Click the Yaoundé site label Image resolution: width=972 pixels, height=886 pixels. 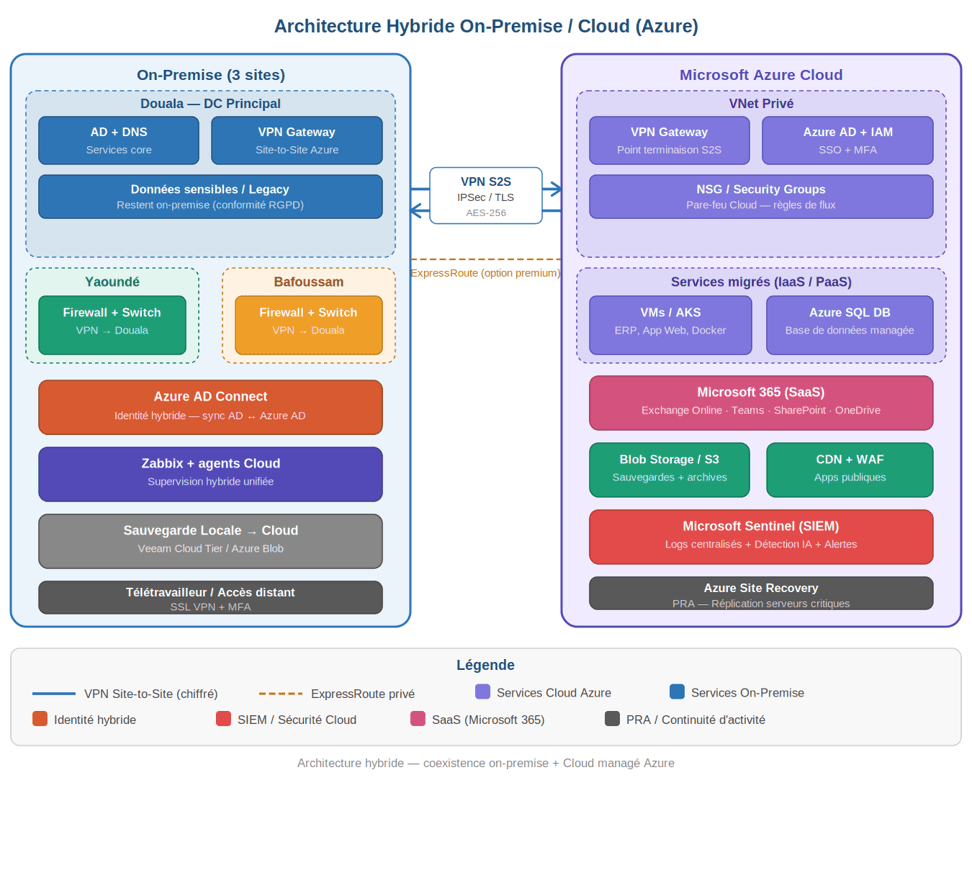tap(112, 281)
